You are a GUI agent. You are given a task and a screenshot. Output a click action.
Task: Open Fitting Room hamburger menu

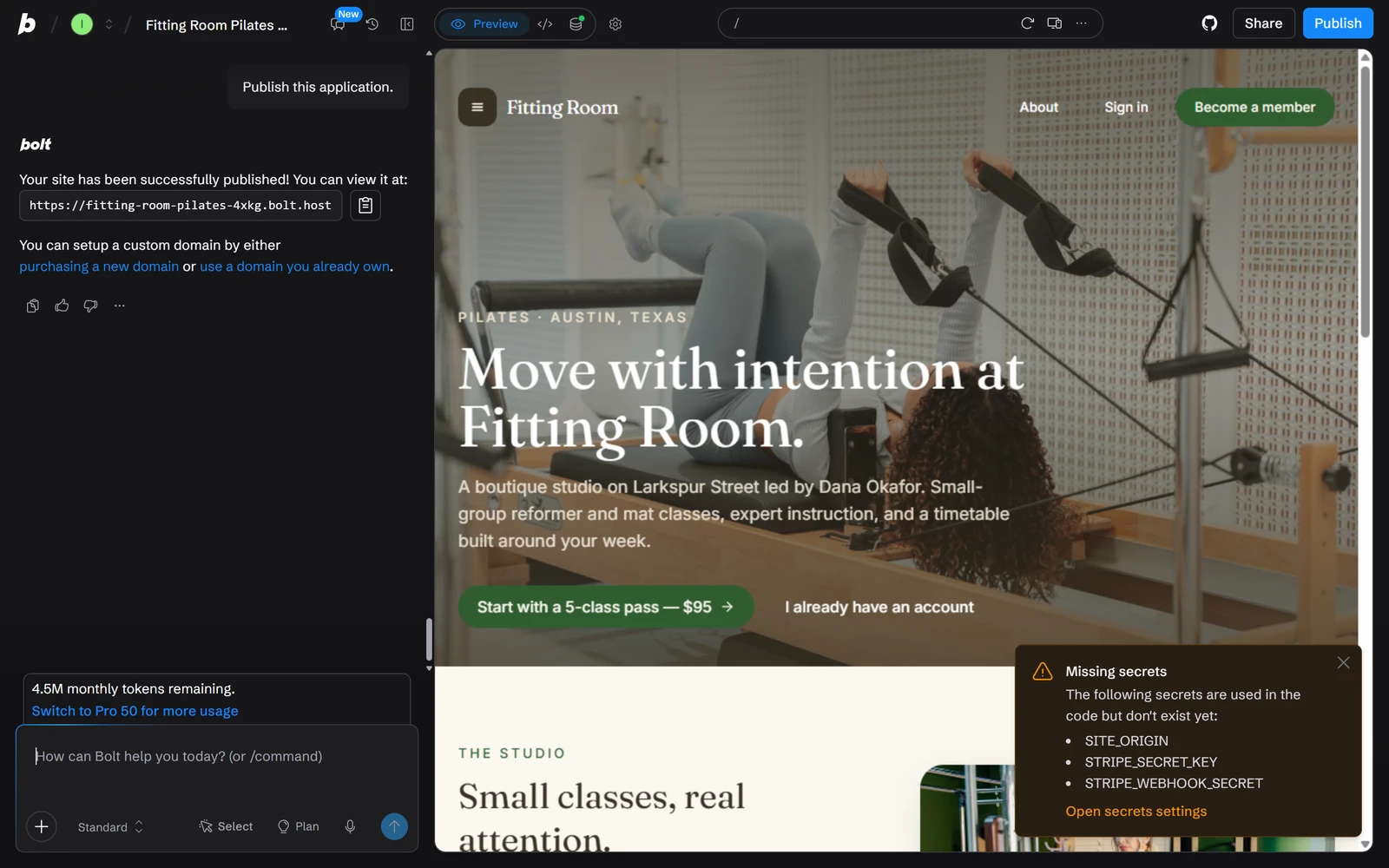click(x=477, y=108)
